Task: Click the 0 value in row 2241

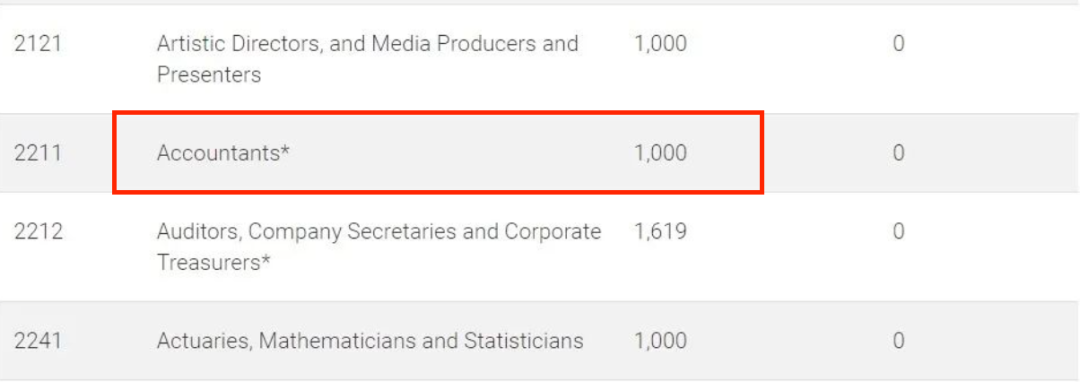Action: coord(898,341)
